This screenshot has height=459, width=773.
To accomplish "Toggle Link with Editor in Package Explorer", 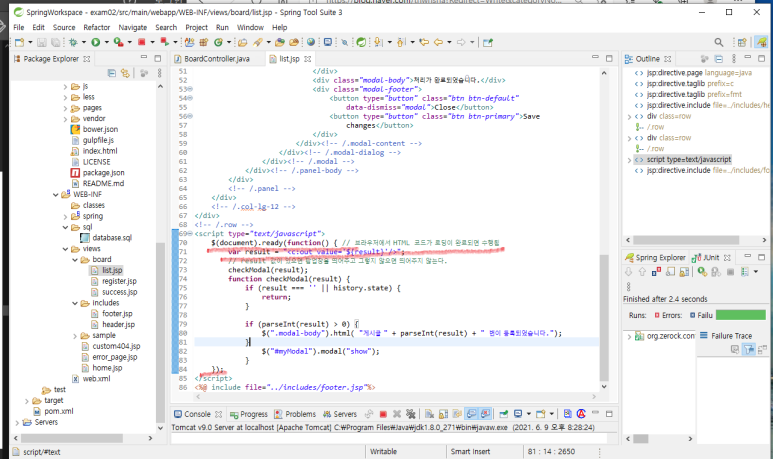I will [x=126, y=73].
